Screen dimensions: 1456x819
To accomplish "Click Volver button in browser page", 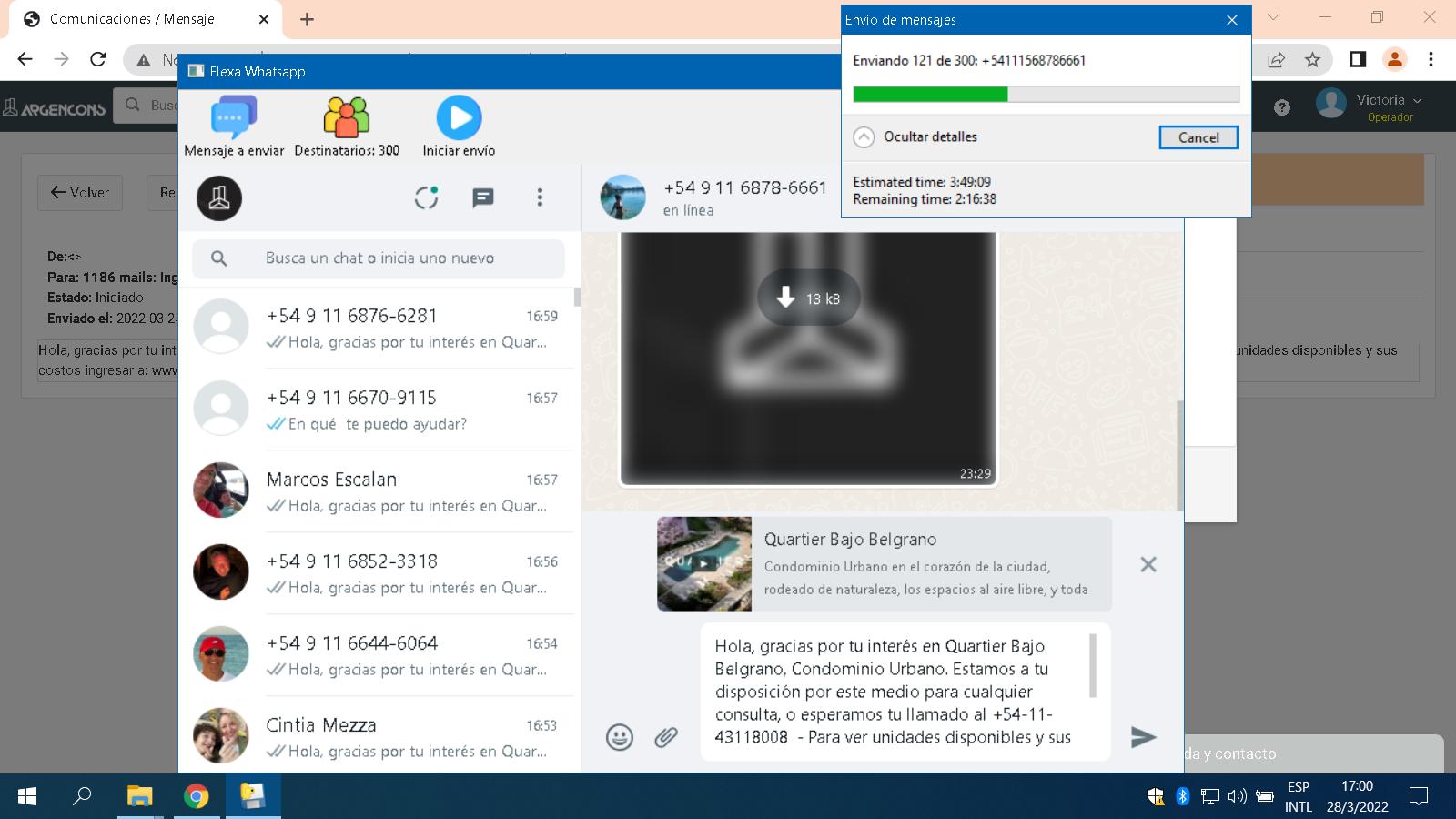I will (x=80, y=192).
